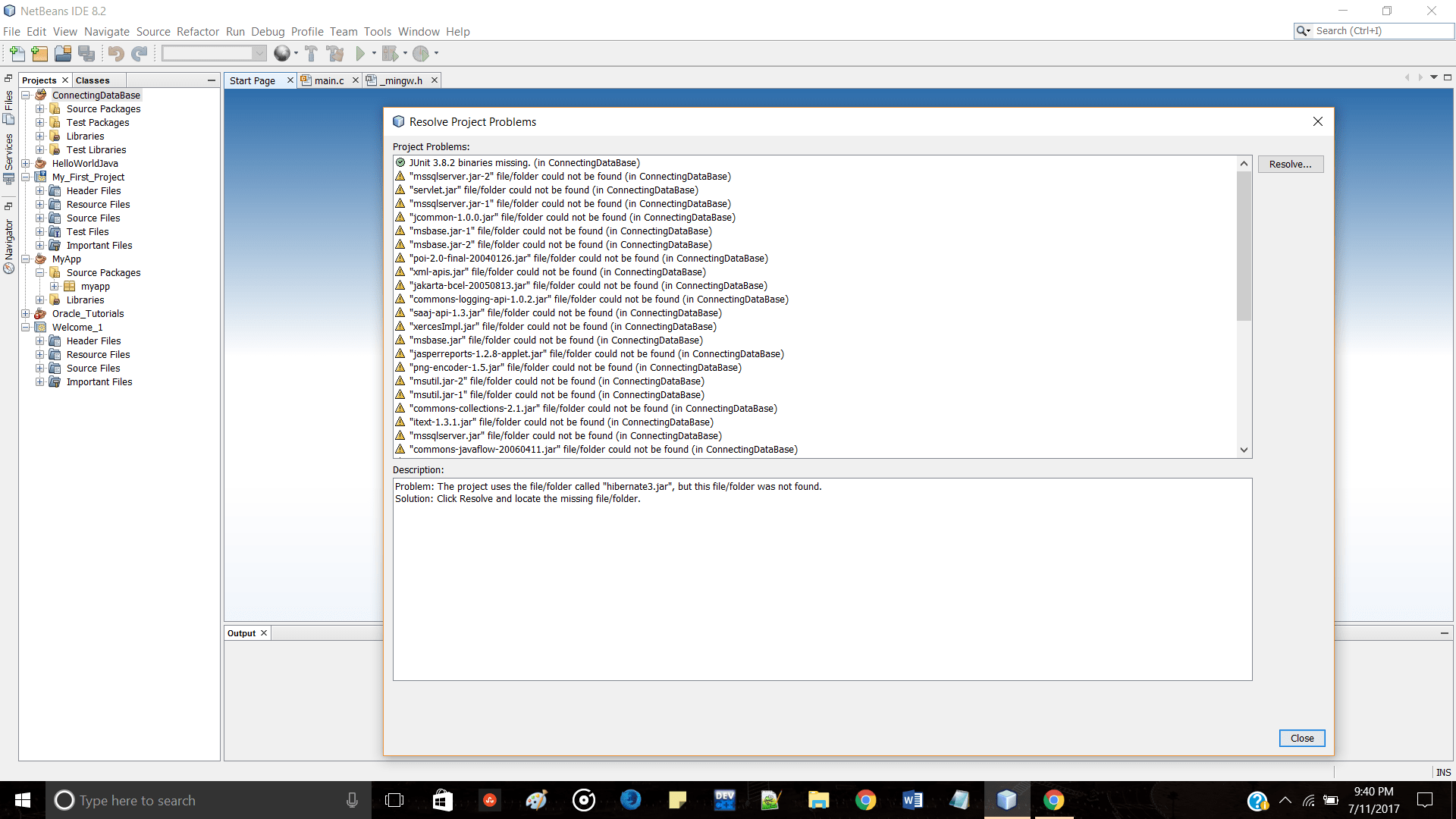
Task: Open a project with the Open Project icon
Action: (62, 53)
